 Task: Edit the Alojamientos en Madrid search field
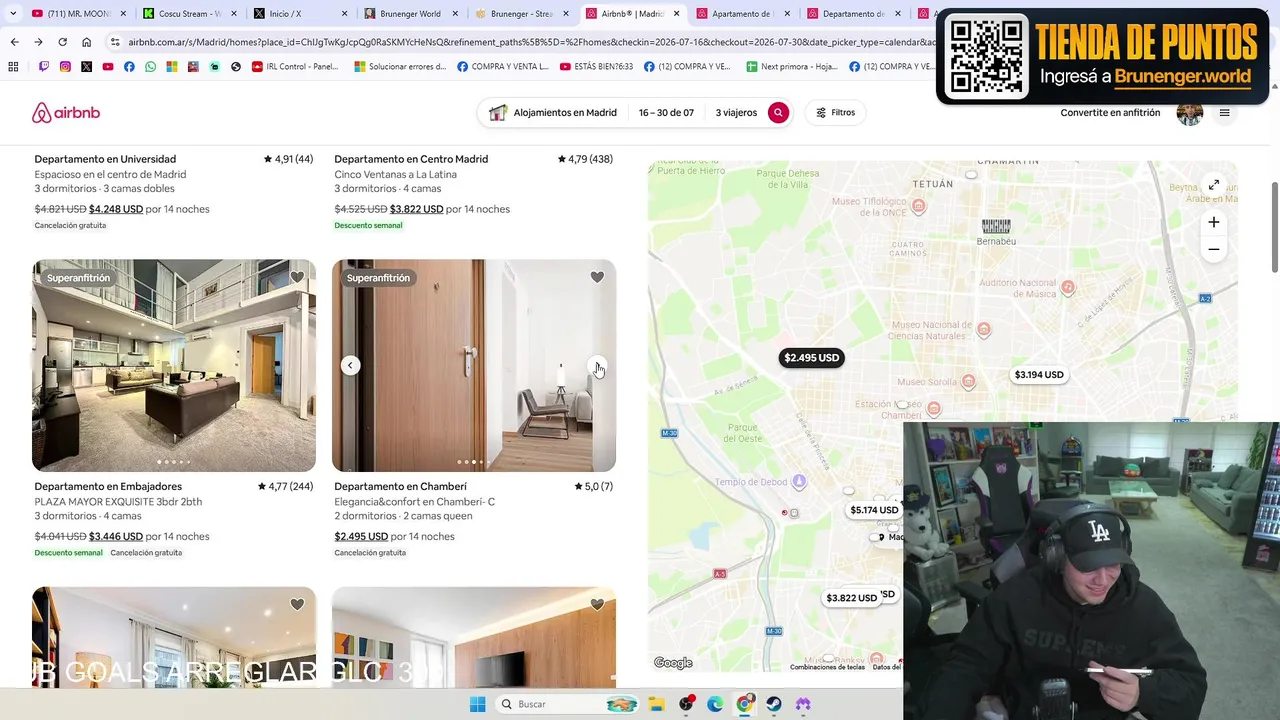coord(553,113)
